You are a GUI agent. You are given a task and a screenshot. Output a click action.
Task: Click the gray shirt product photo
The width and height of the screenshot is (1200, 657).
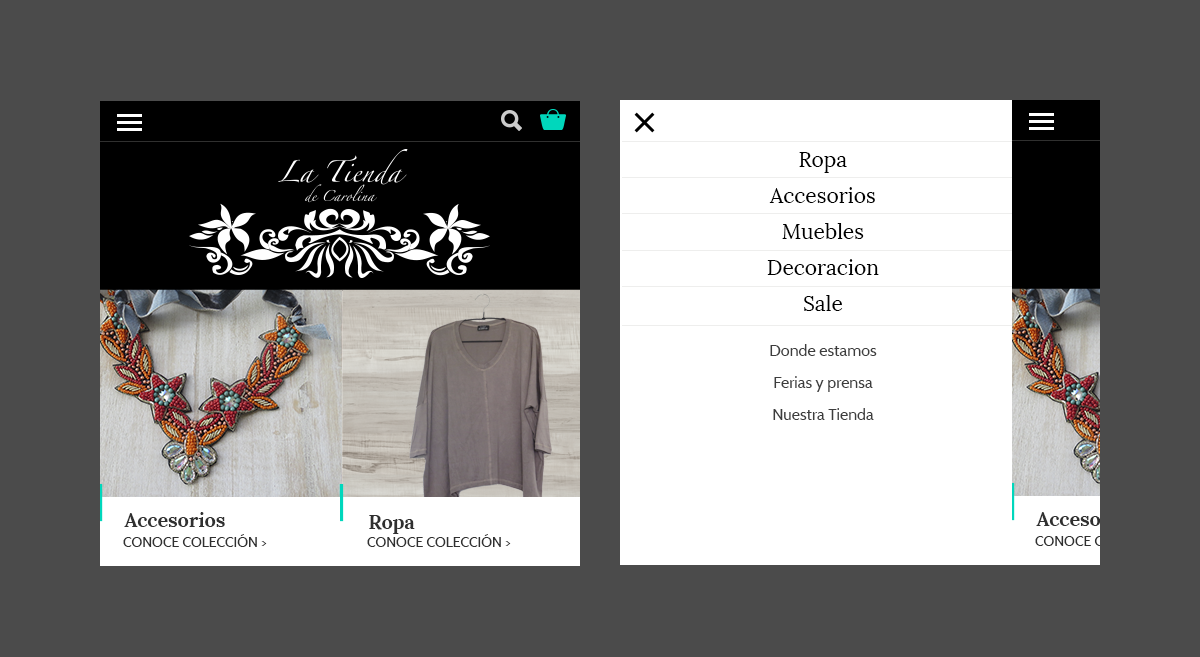461,392
